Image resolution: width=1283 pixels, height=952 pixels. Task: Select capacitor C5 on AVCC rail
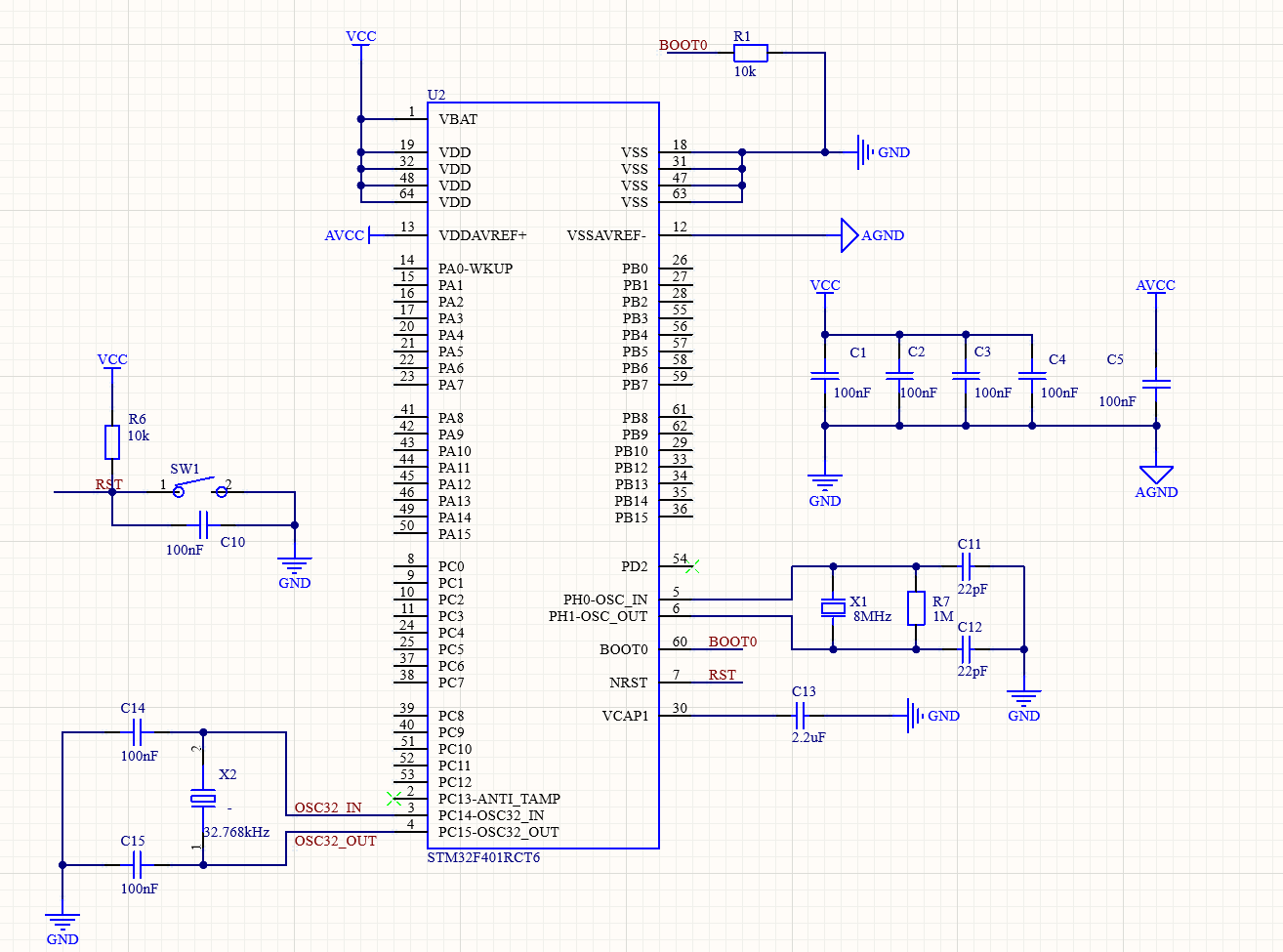(1156, 384)
